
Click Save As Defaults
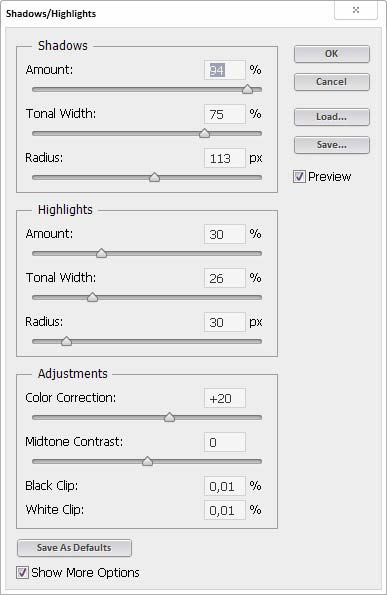[x=74, y=548]
